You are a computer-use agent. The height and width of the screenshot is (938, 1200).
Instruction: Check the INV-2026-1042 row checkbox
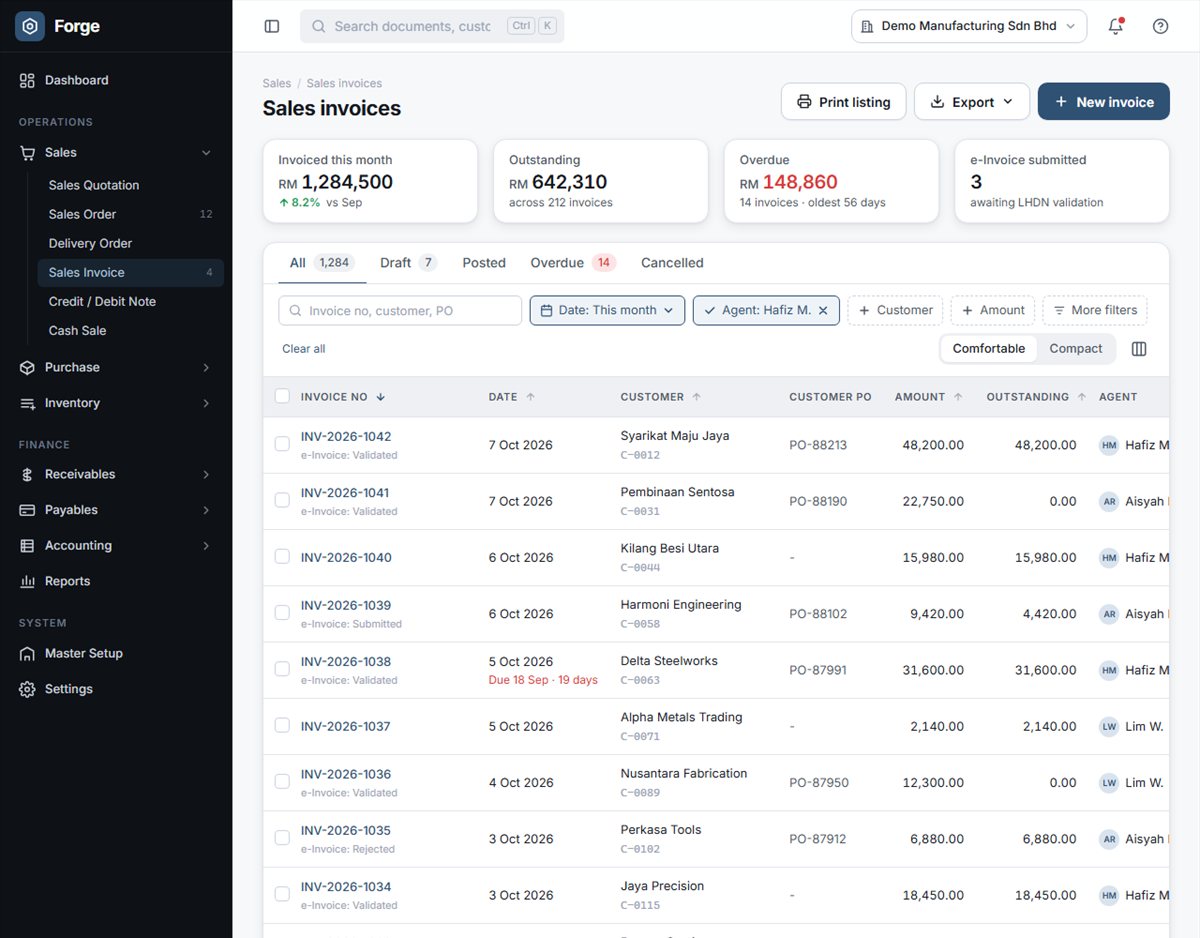pyautogui.click(x=282, y=444)
